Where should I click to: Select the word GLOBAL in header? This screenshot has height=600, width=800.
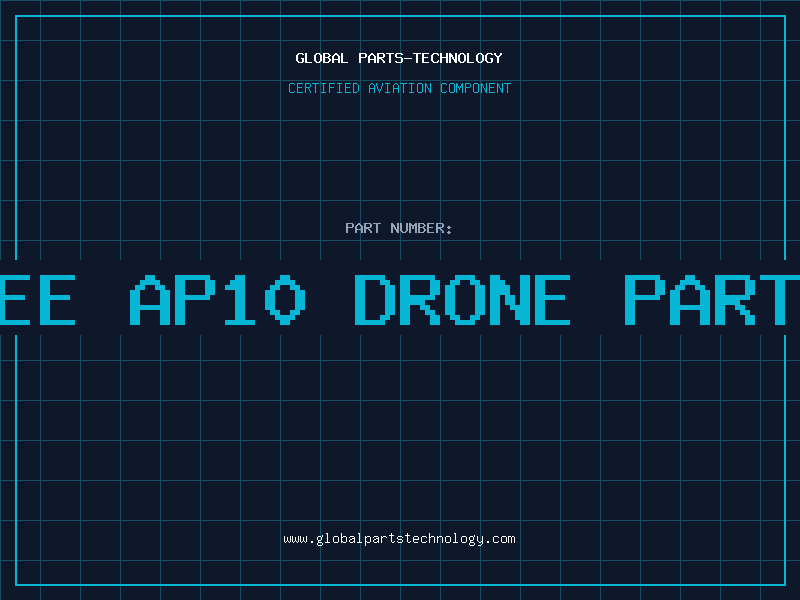[322, 58]
